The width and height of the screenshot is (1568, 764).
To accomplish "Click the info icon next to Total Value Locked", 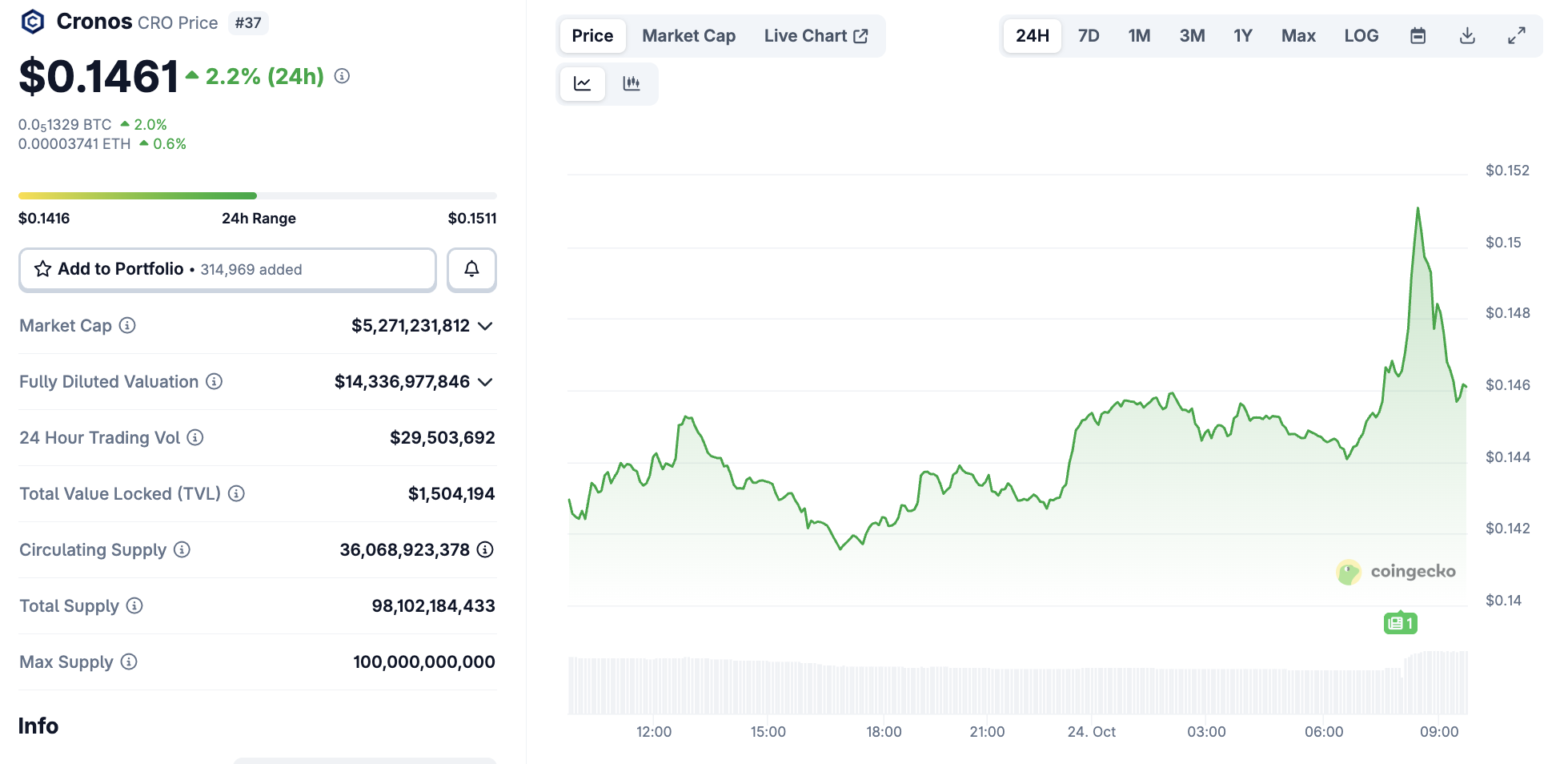I will tap(236, 494).
